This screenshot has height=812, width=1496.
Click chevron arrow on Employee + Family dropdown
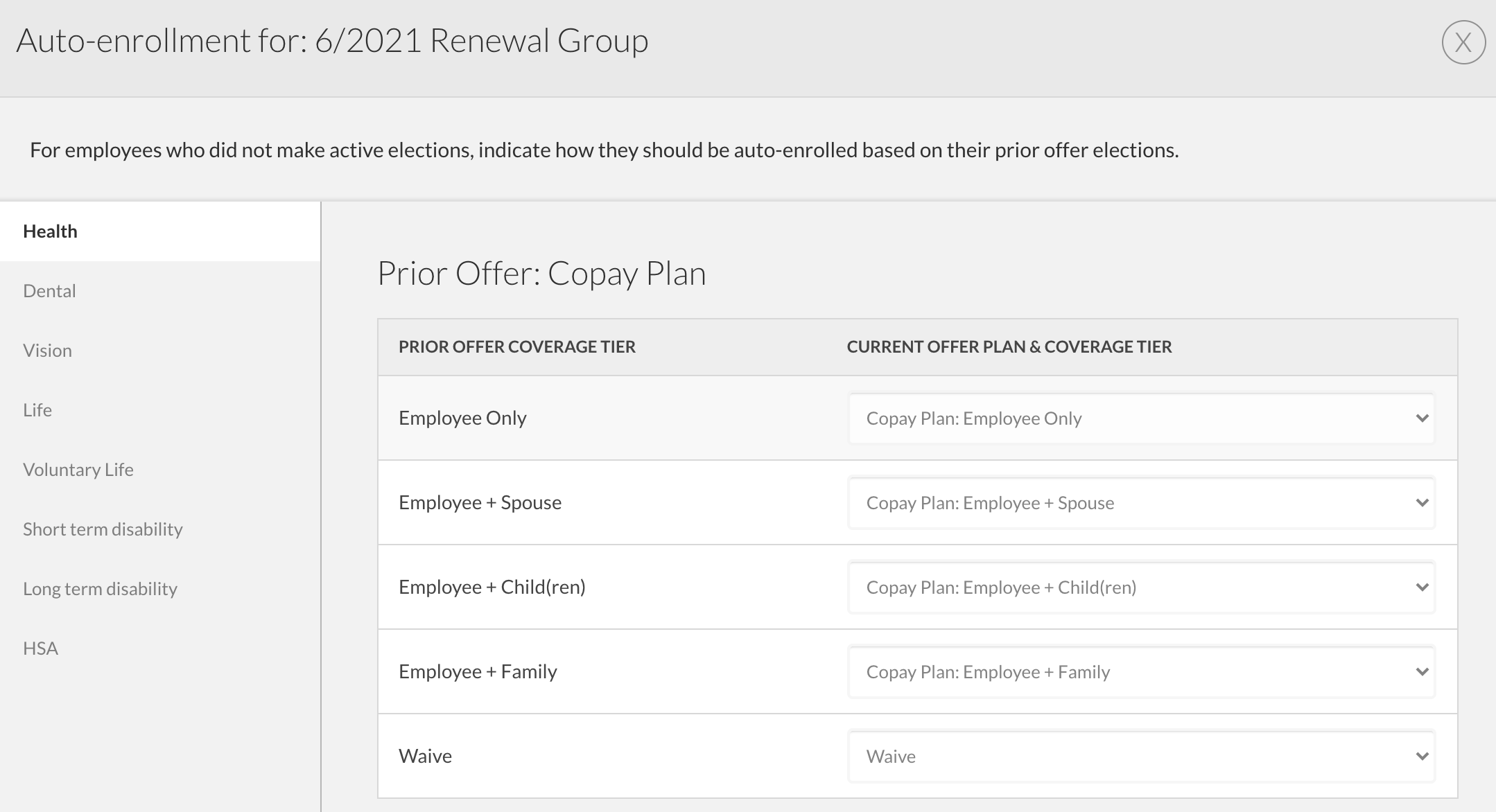(x=1422, y=672)
